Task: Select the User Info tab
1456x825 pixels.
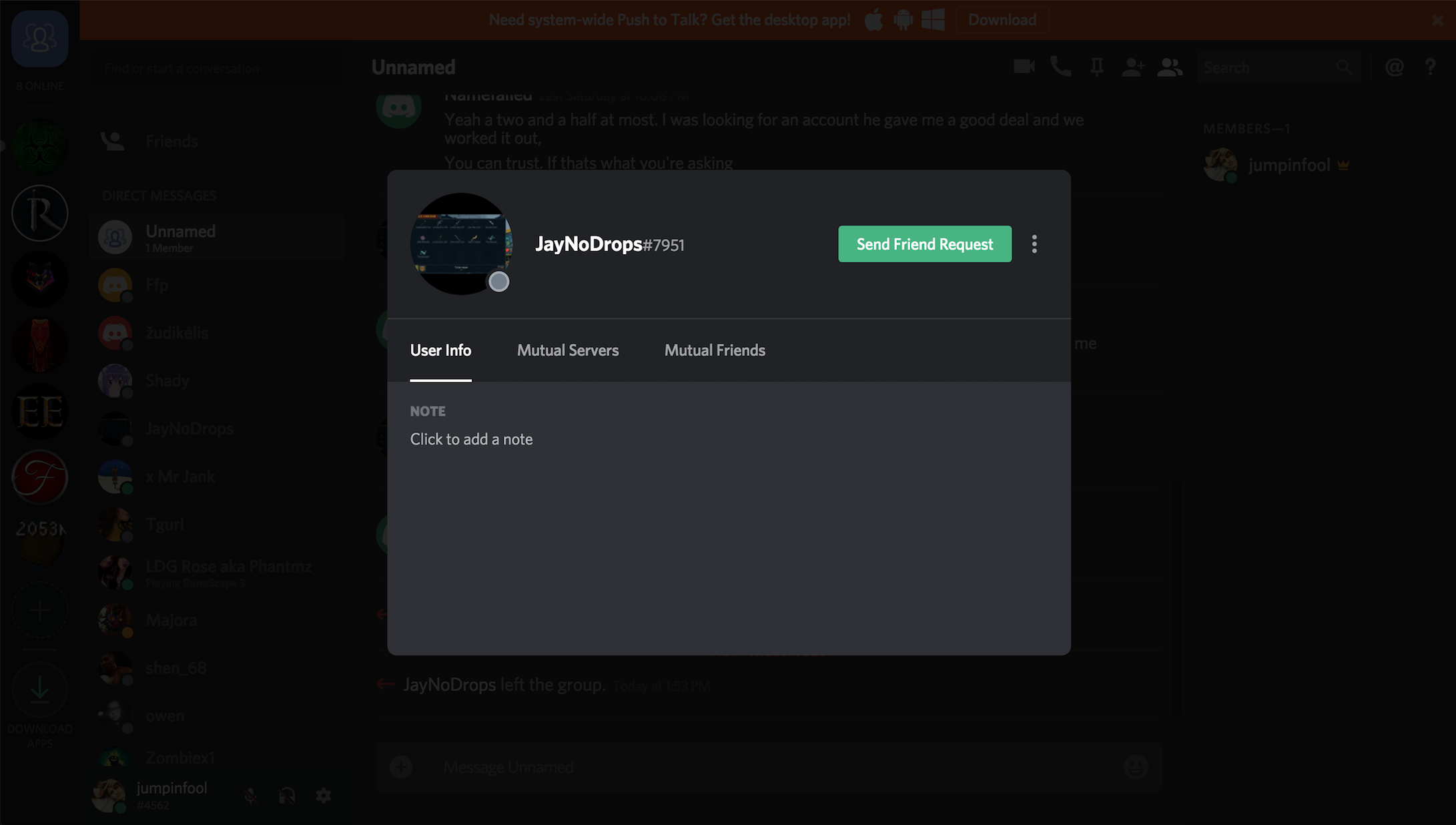Action: 440,350
